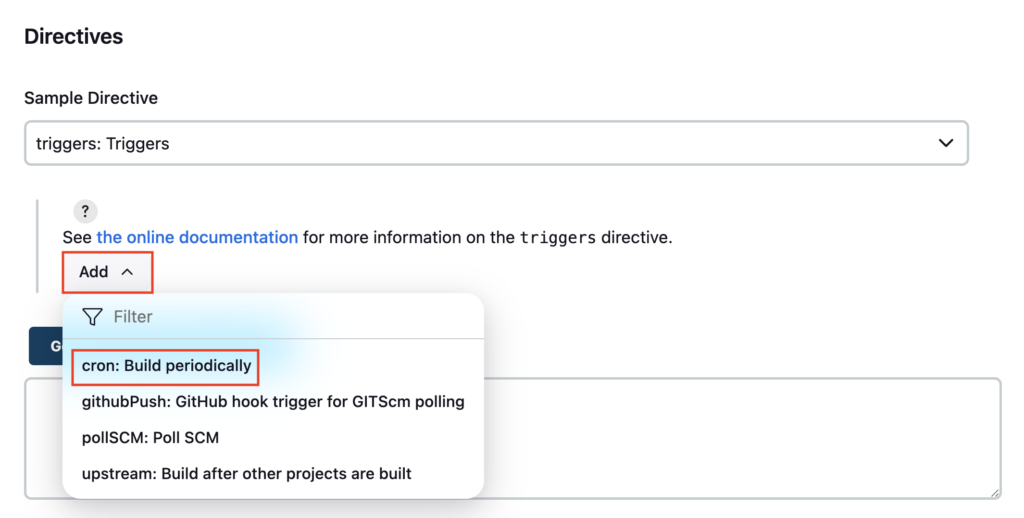
Task: Click the Sample Directive label
Action: coord(91,98)
